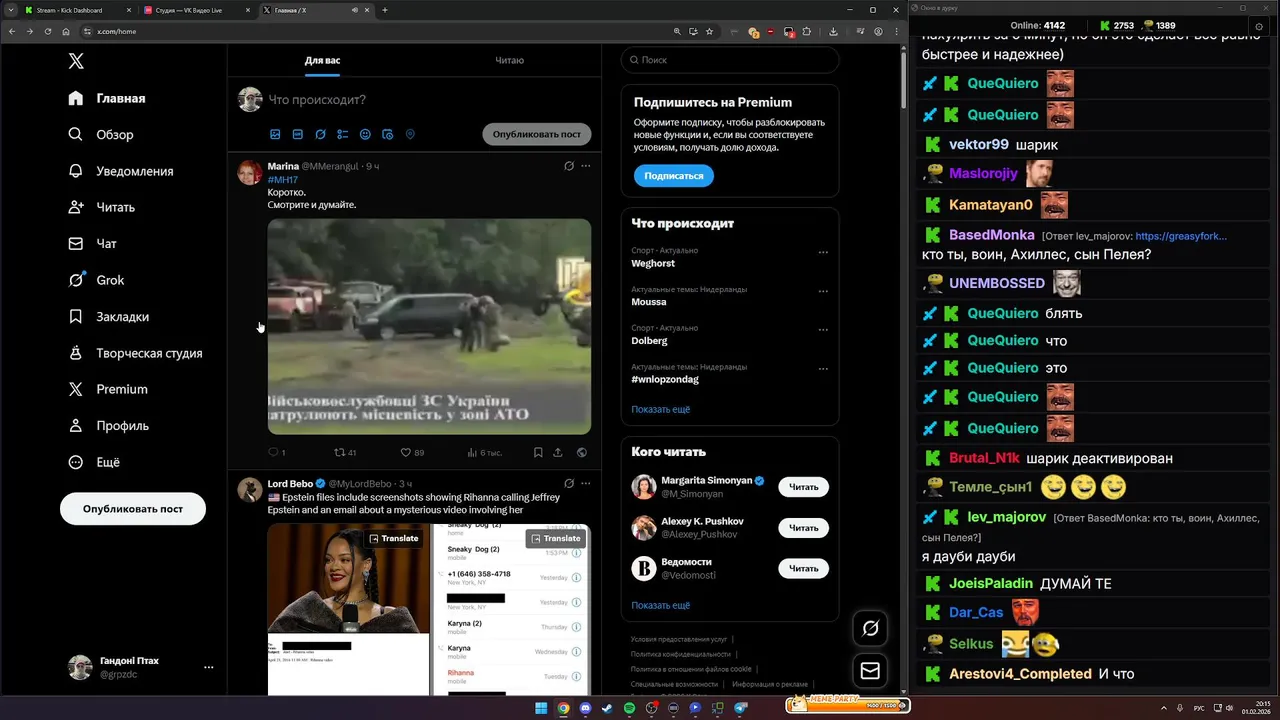1280x720 pixels.
Task: Click the Поиск search field
Action: click(730, 60)
